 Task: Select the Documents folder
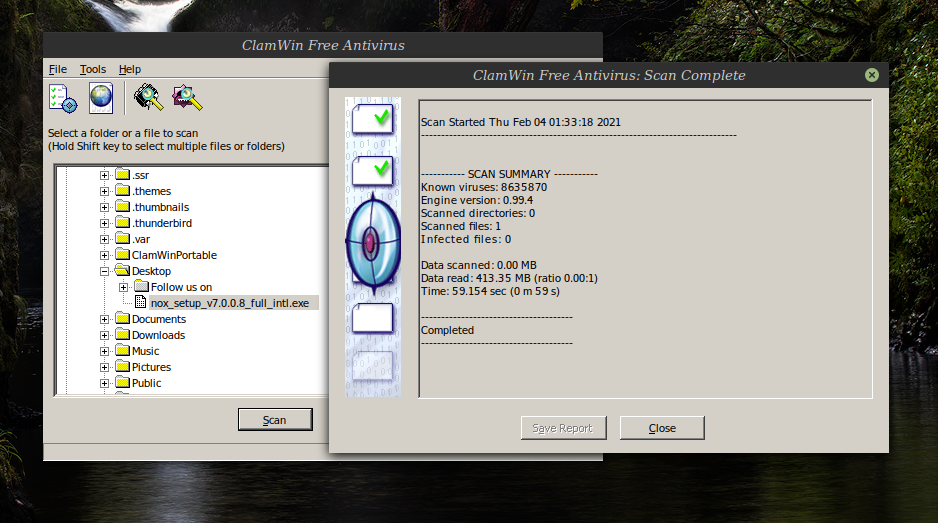[159, 320]
